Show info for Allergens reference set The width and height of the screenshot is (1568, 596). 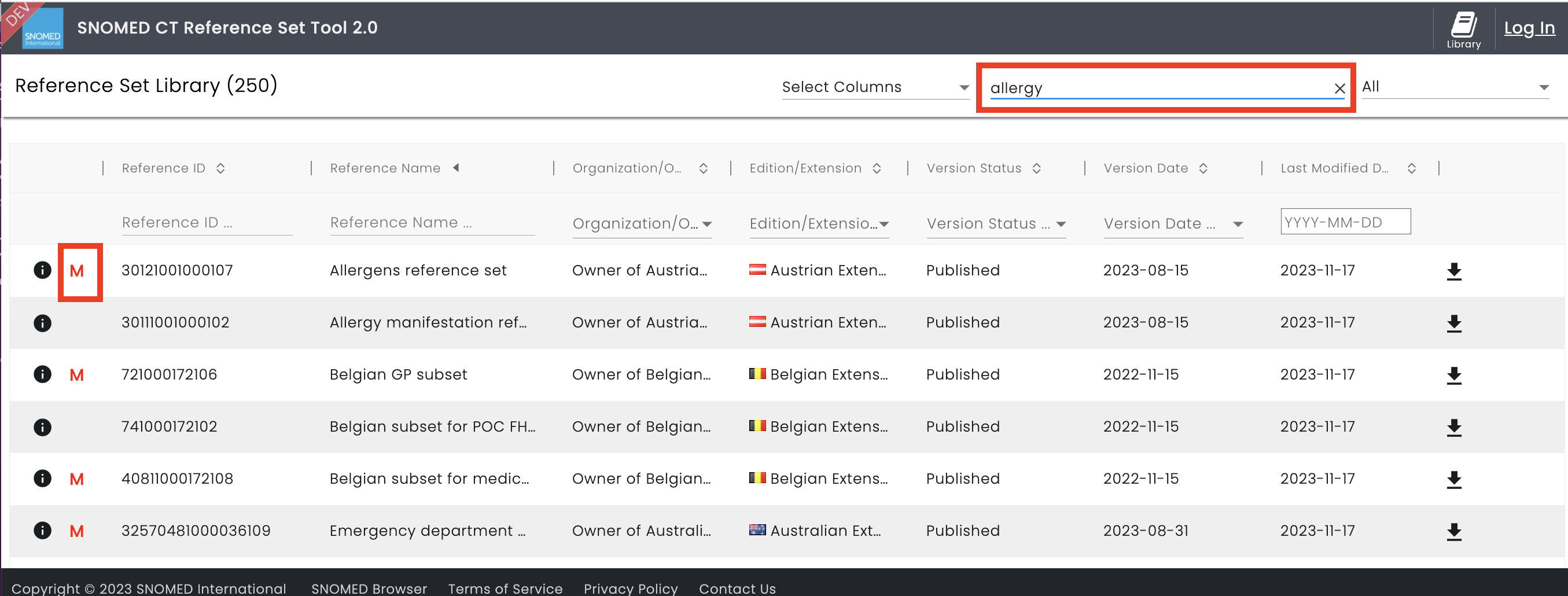coord(42,270)
